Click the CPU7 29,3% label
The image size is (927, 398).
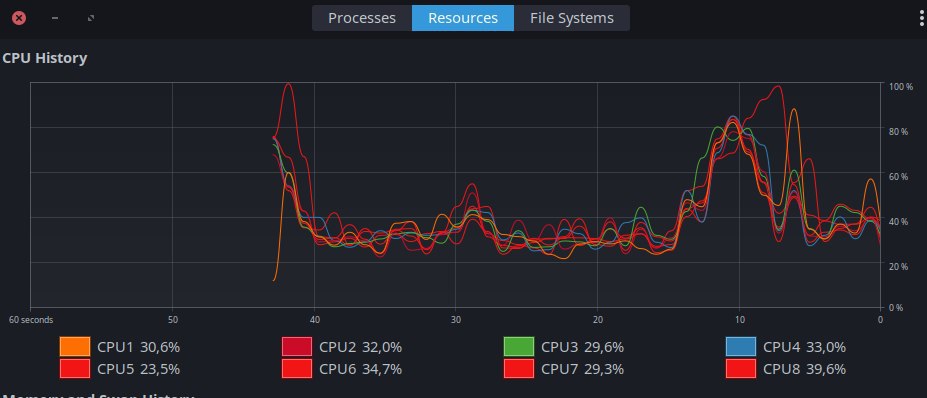click(582, 369)
